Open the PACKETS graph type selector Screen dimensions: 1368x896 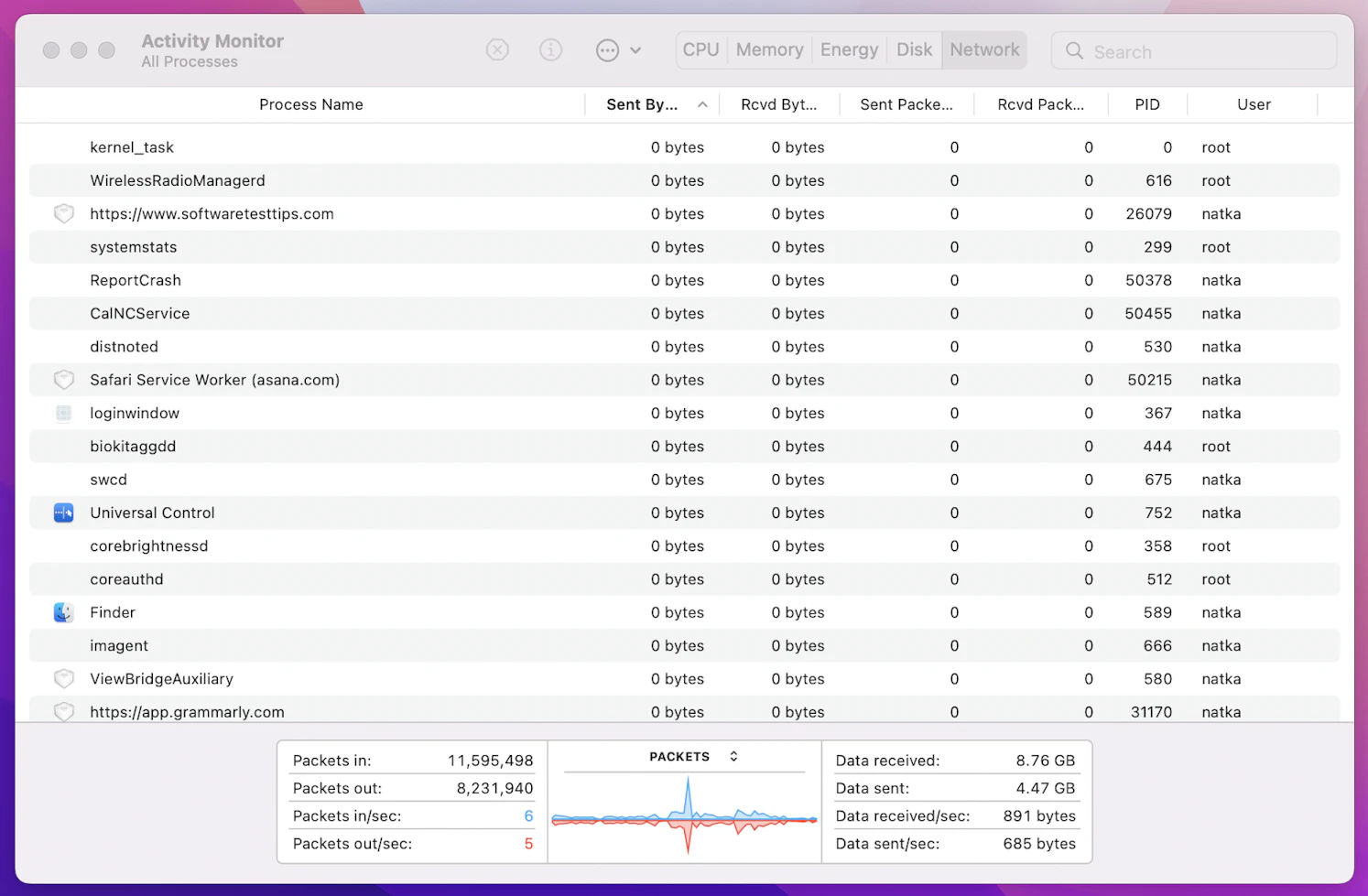[733, 757]
